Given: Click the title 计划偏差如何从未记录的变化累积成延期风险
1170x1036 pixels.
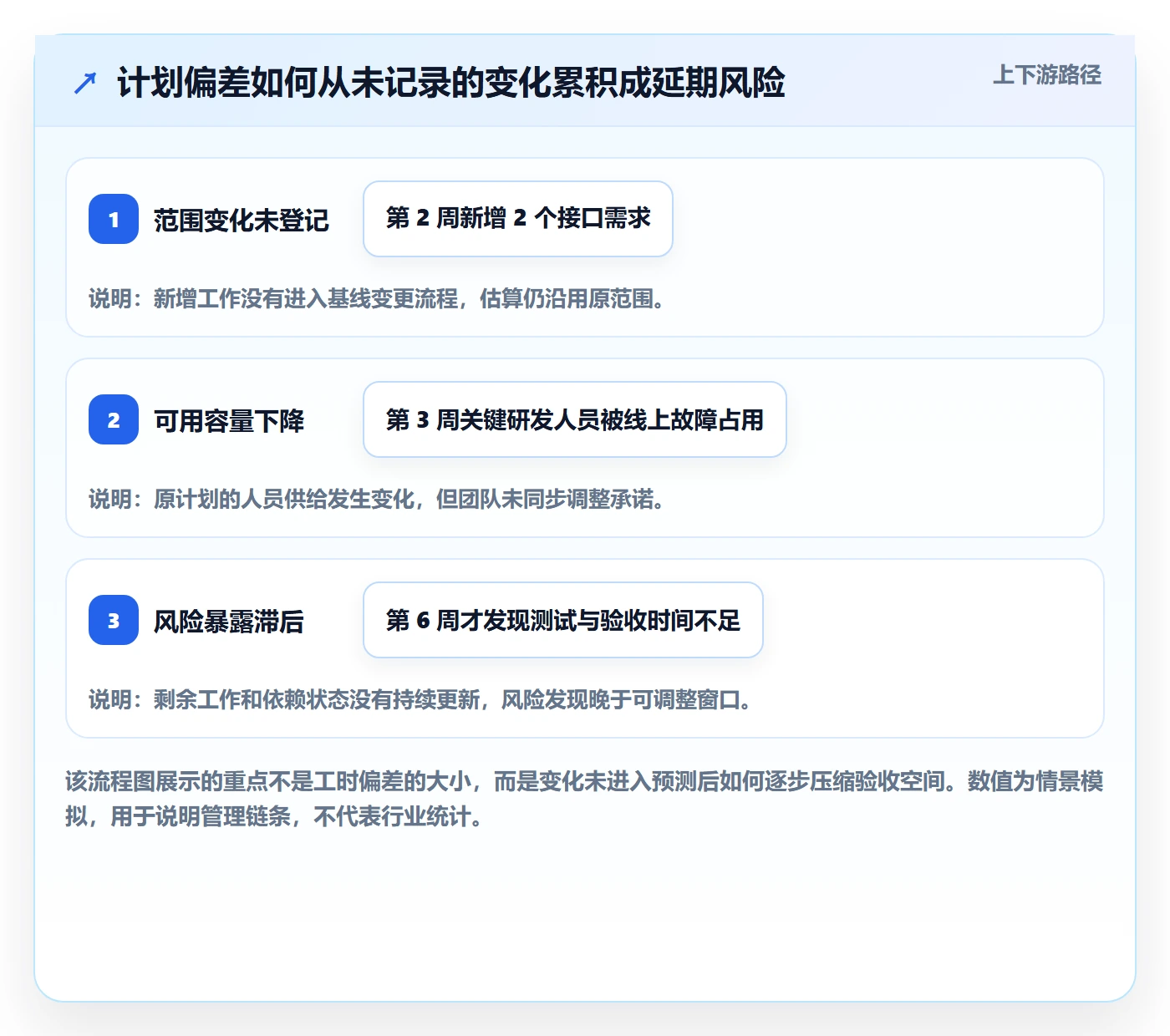Looking at the screenshot, I should (x=451, y=83).
